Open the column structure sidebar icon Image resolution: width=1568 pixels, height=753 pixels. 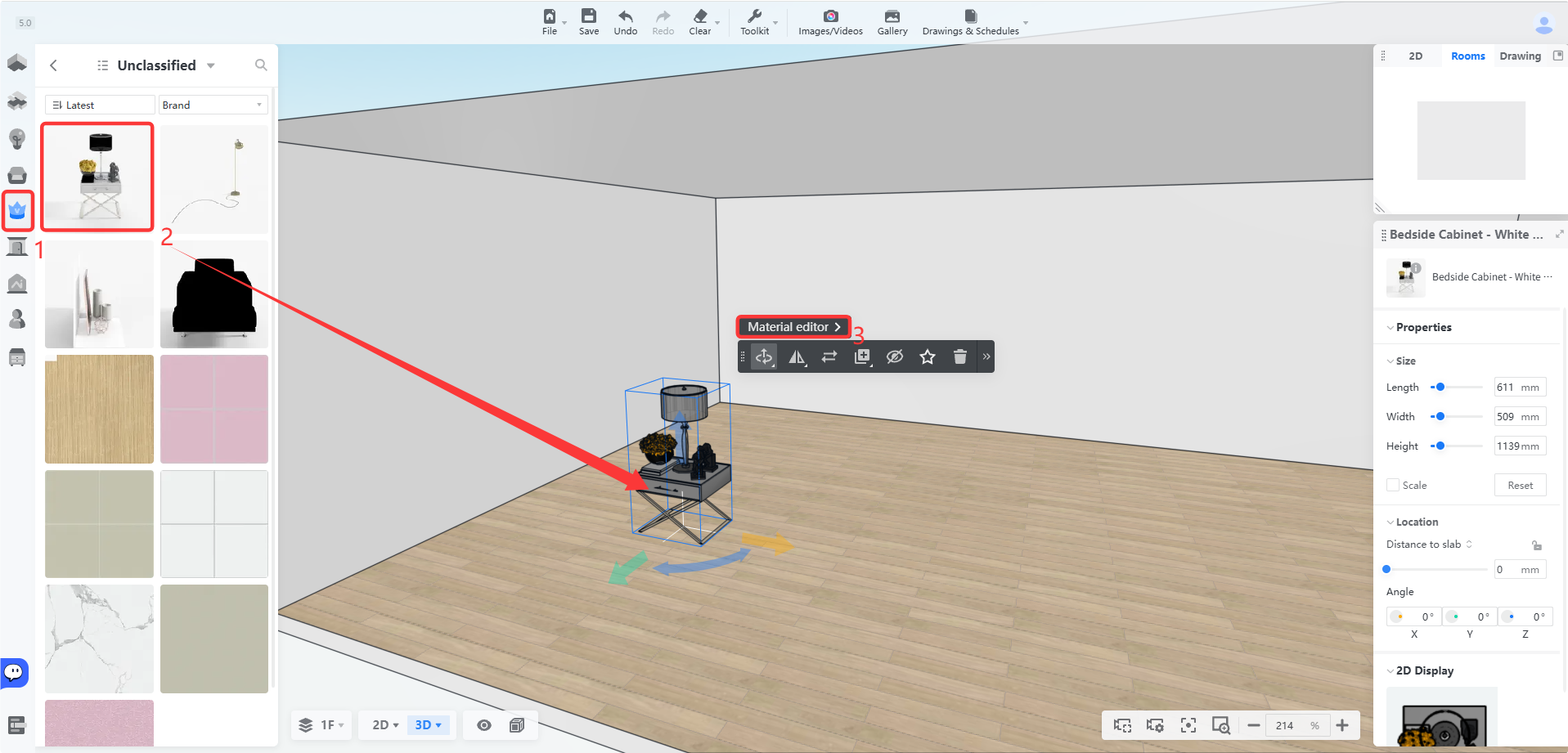pyautogui.click(x=17, y=246)
